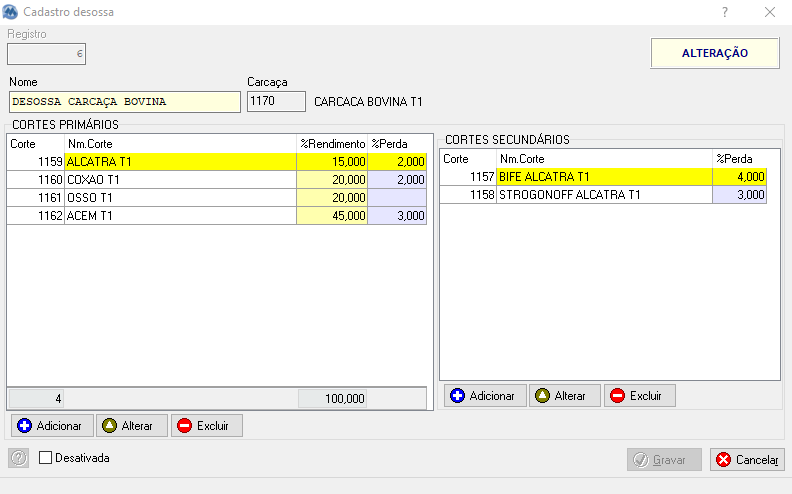The width and height of the screenshot is (792, 494).
Task: Click the 15,000 rendimento value for ALCATRA T1
Action: (332, 162)
